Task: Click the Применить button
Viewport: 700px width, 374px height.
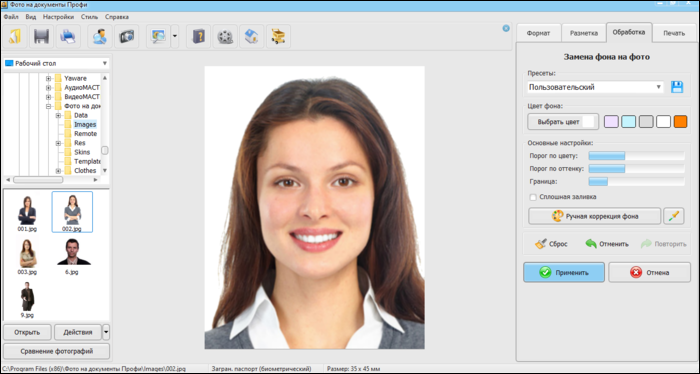Action: [x=564, y=272]
